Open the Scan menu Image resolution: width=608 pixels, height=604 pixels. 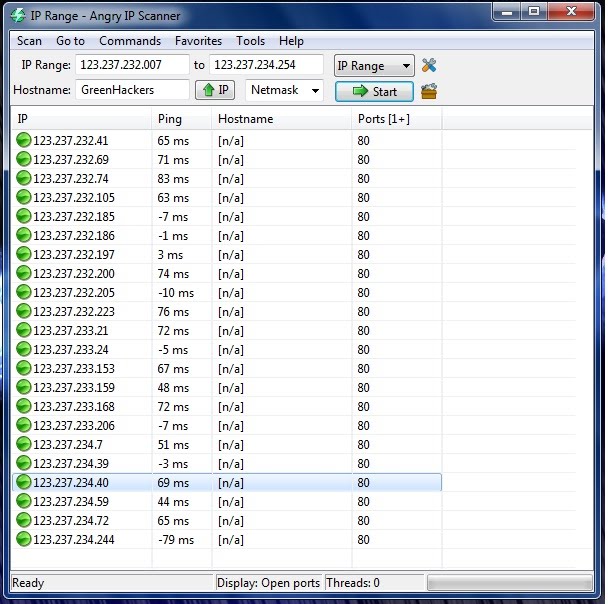(x=29, y=41)
